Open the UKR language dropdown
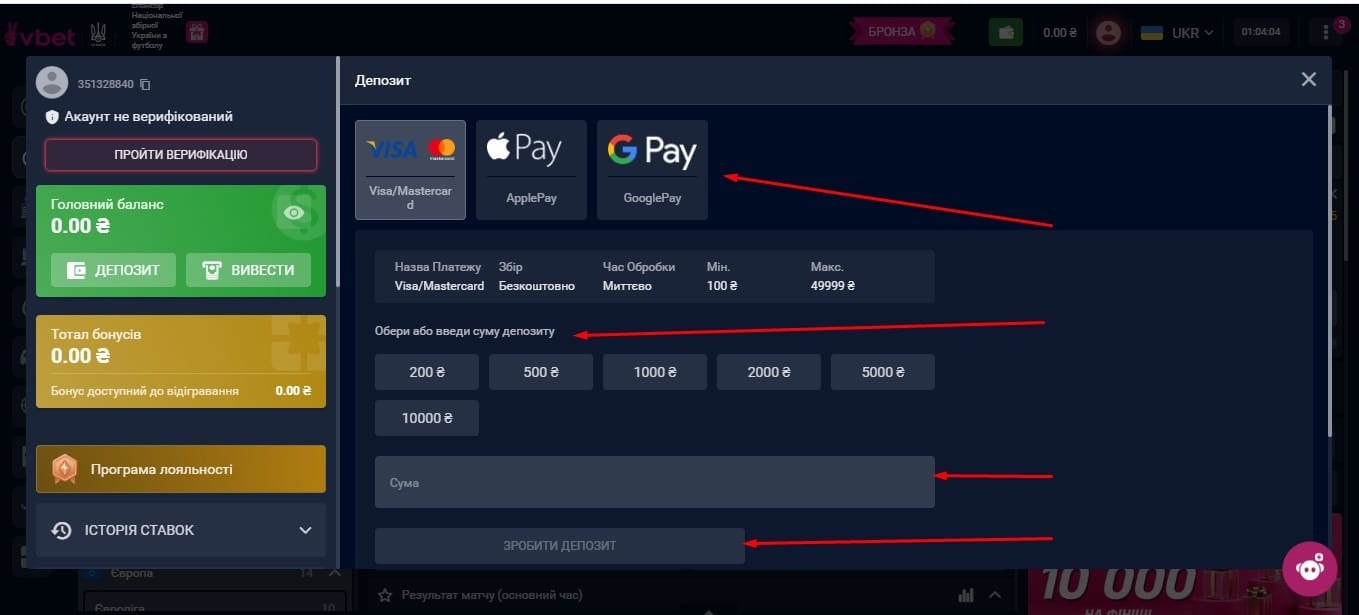 [x=1178, y=32]
